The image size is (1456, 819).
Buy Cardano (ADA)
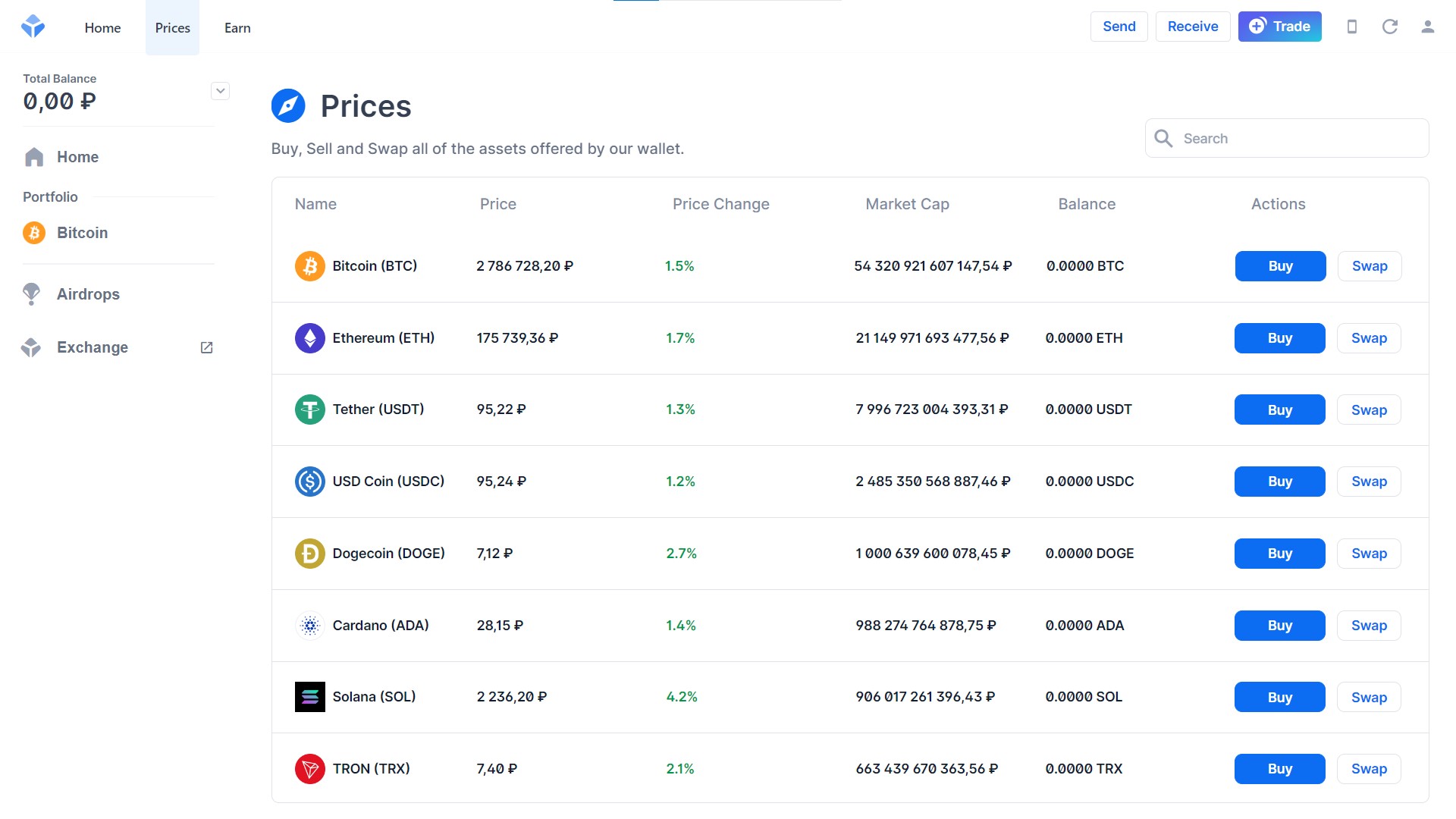pos(1280,626)
